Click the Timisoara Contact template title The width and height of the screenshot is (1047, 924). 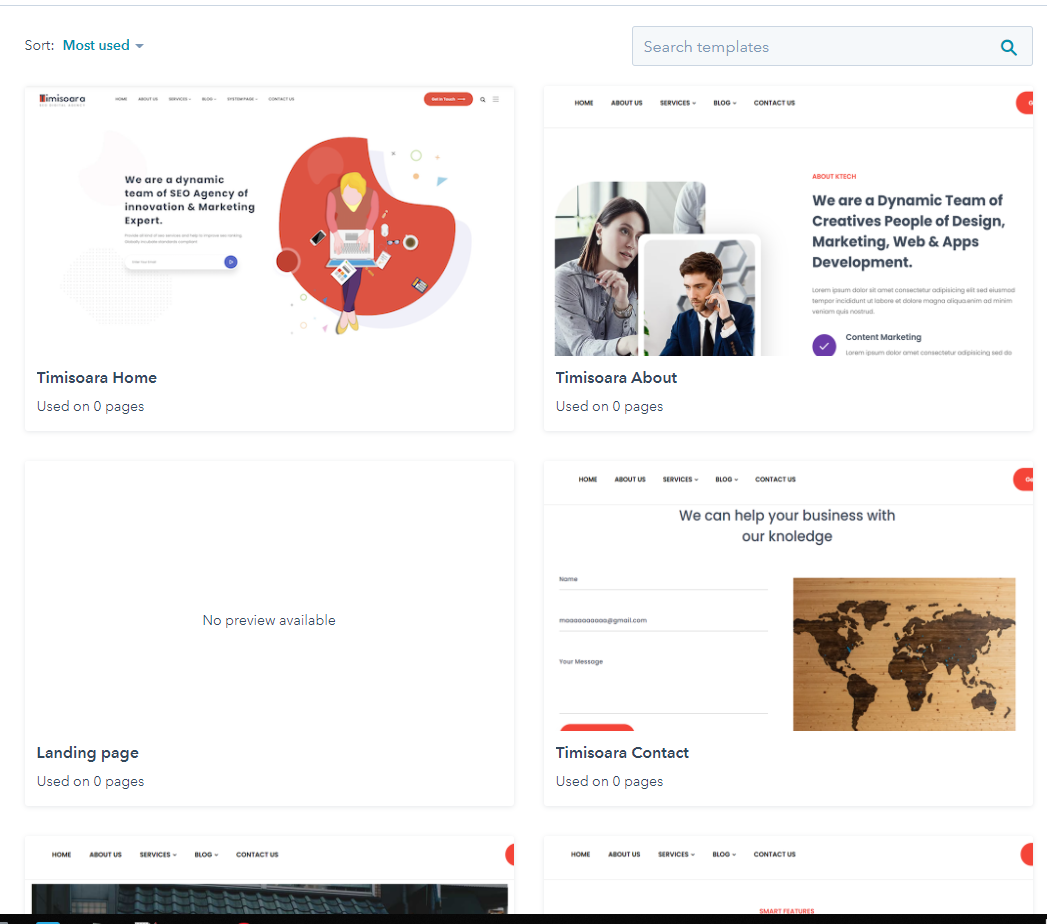click(622, 753)
